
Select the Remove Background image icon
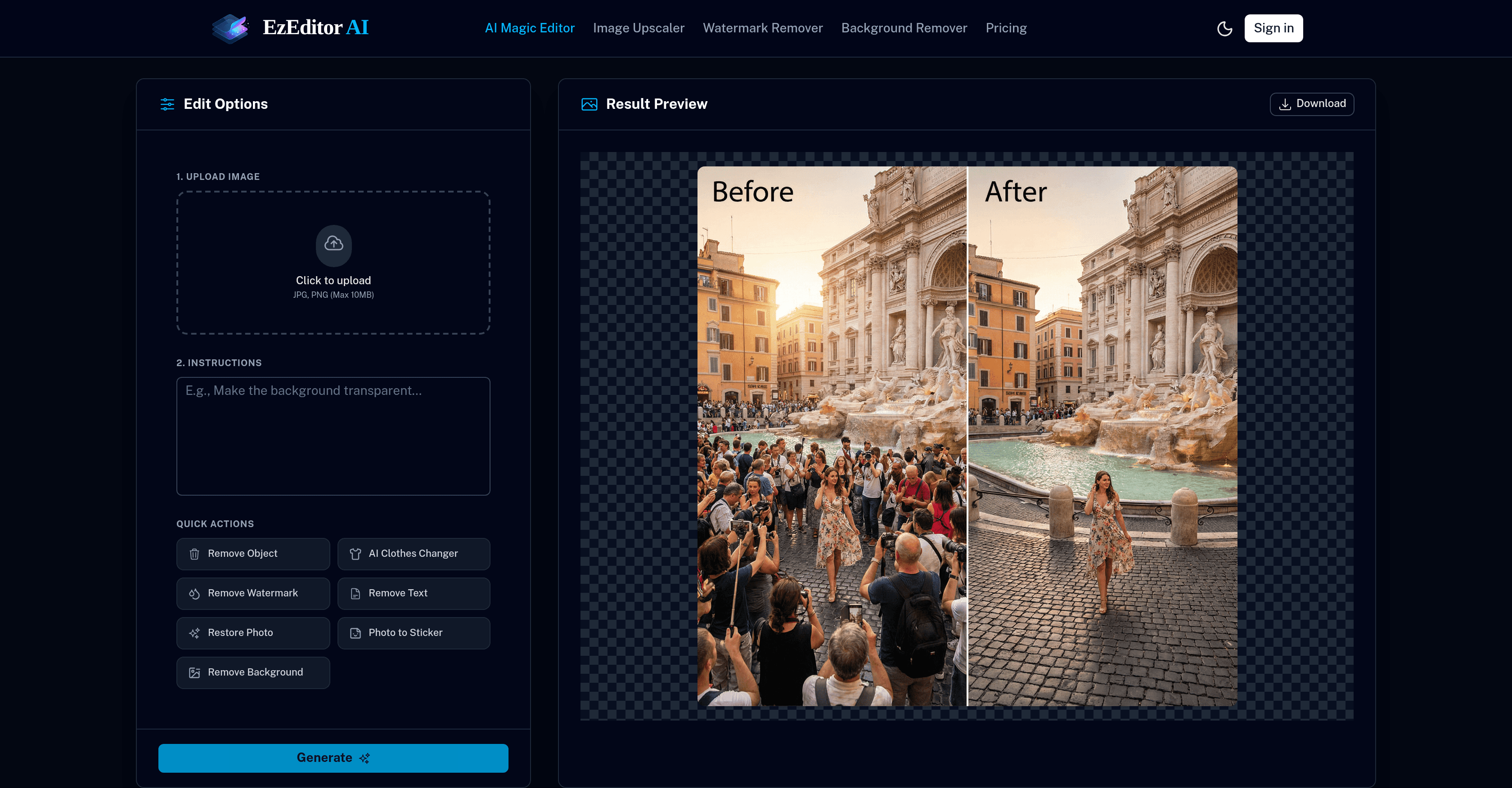pyautogui.click(x=194, y=672)
